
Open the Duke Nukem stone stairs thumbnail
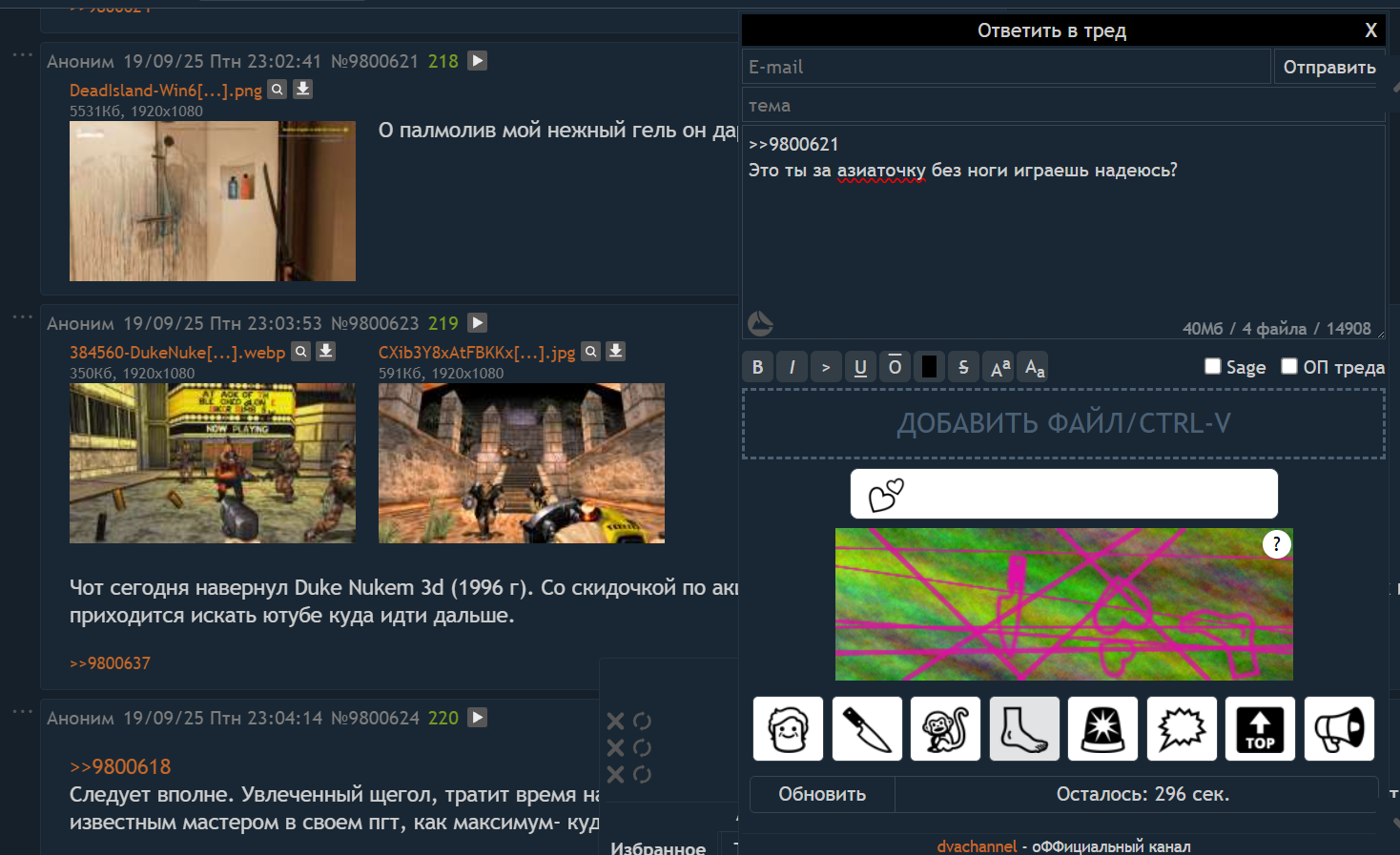[x=522, y=463]
